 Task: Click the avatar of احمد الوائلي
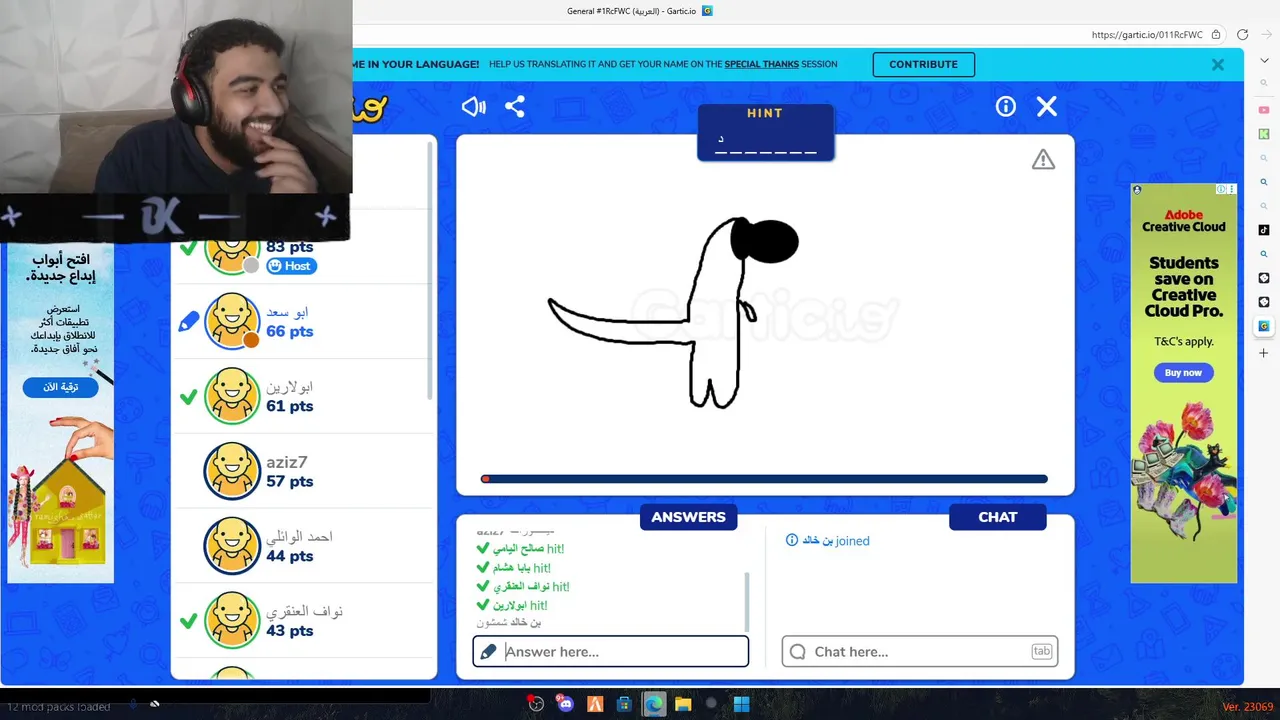[x=232, y=546]
